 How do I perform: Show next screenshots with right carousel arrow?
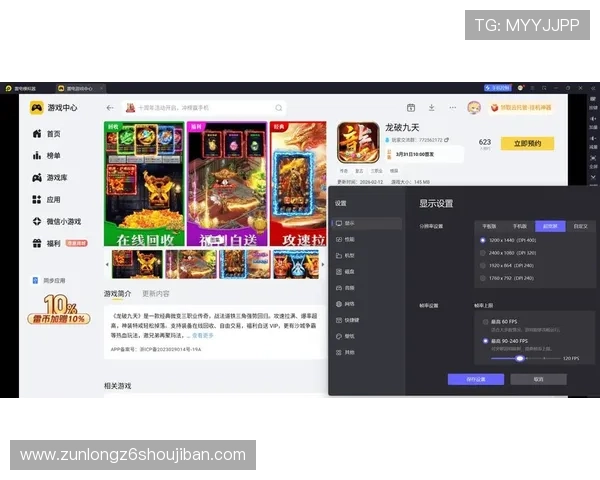323,264
